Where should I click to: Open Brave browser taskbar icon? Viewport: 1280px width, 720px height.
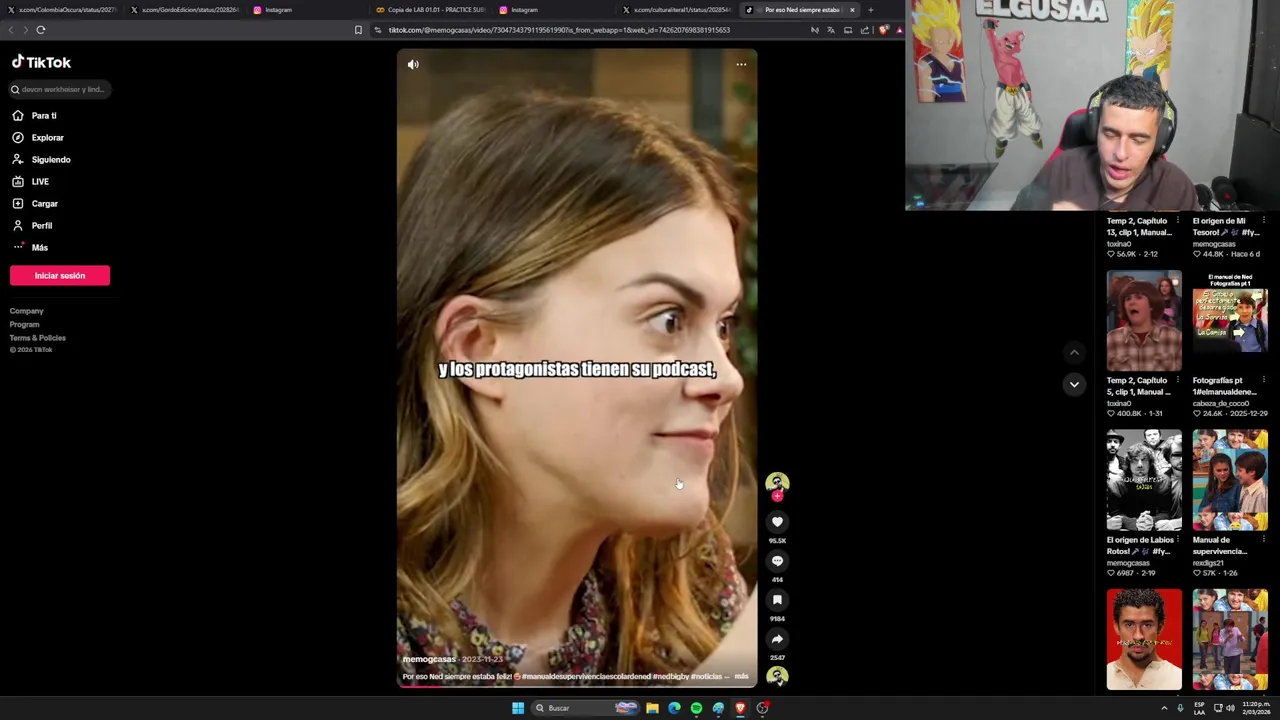click(740, 708)
